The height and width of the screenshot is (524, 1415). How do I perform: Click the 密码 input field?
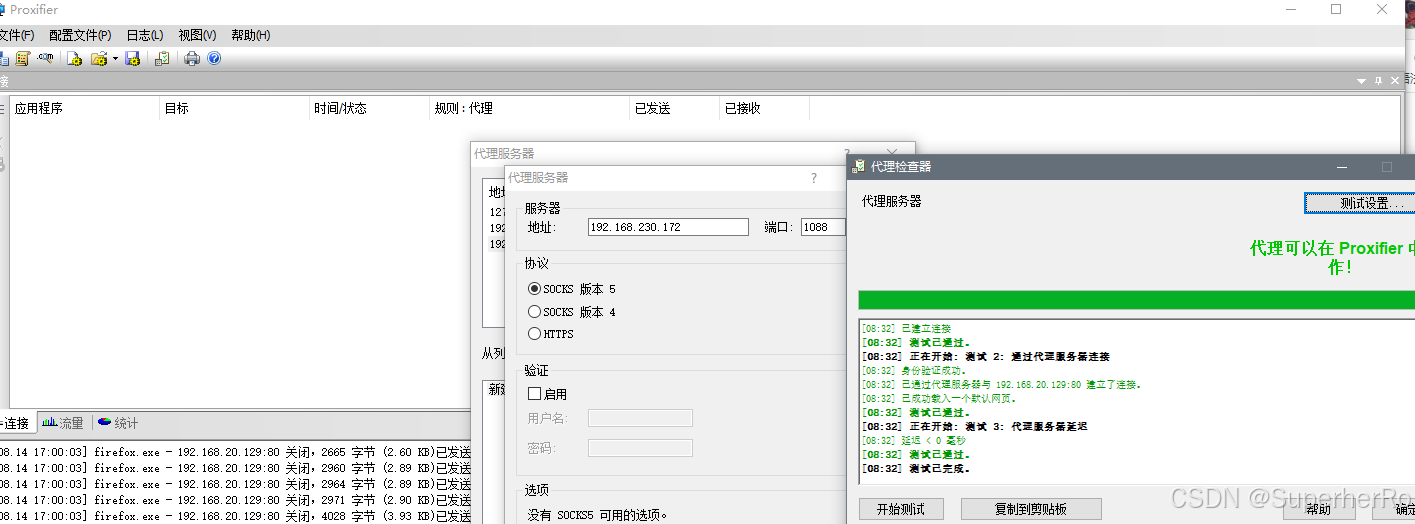640,448
